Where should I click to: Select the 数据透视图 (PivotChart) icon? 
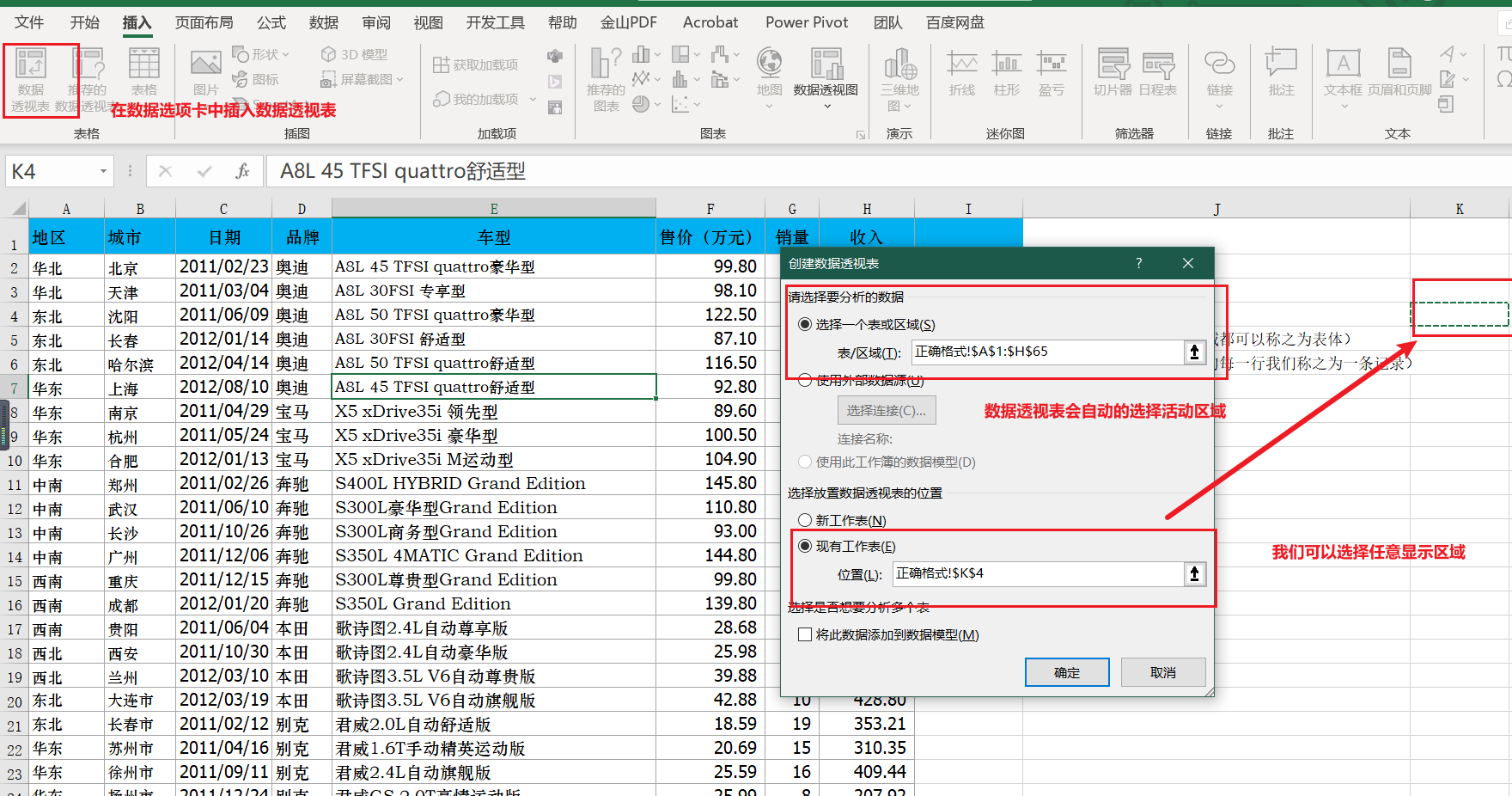coord(826,77)
